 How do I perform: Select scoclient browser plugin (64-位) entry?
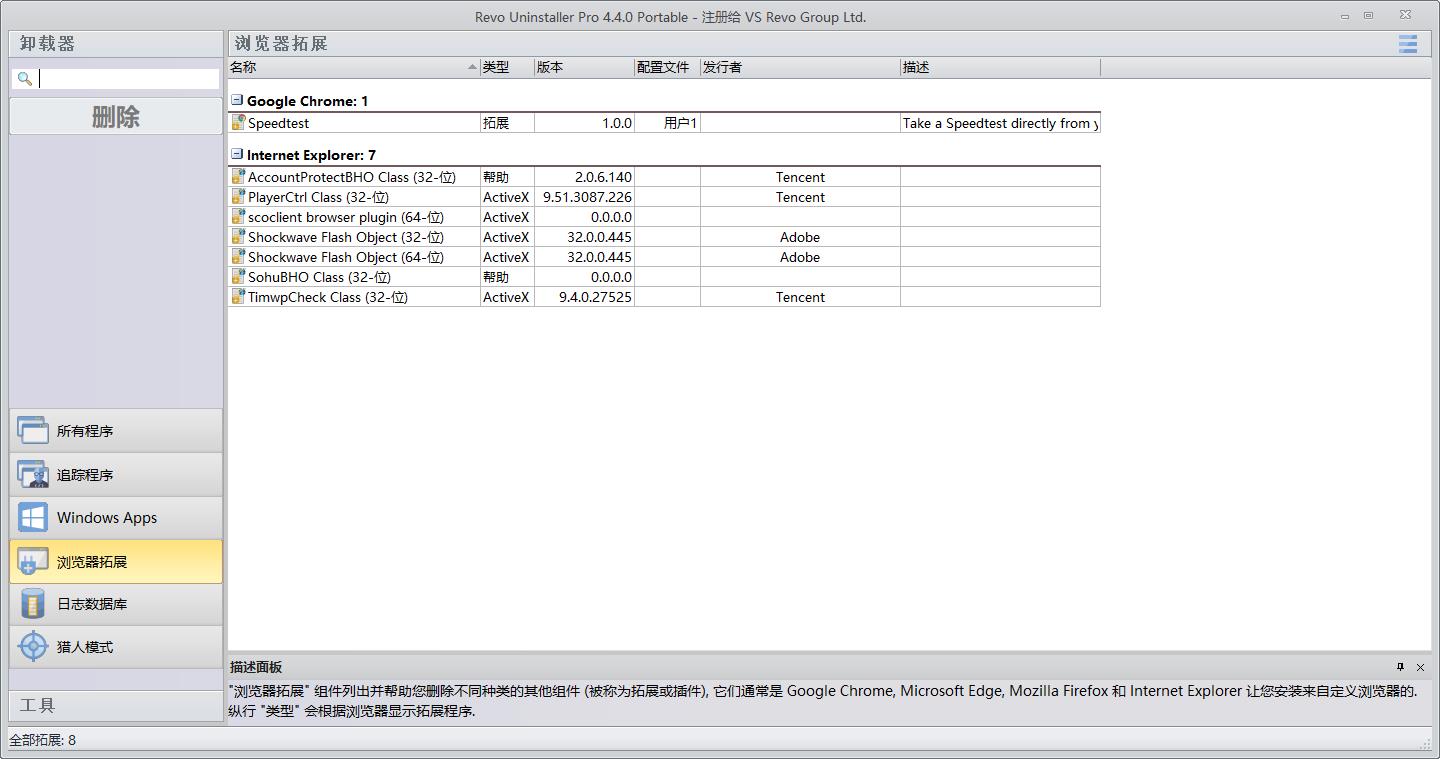click(345, 217)
